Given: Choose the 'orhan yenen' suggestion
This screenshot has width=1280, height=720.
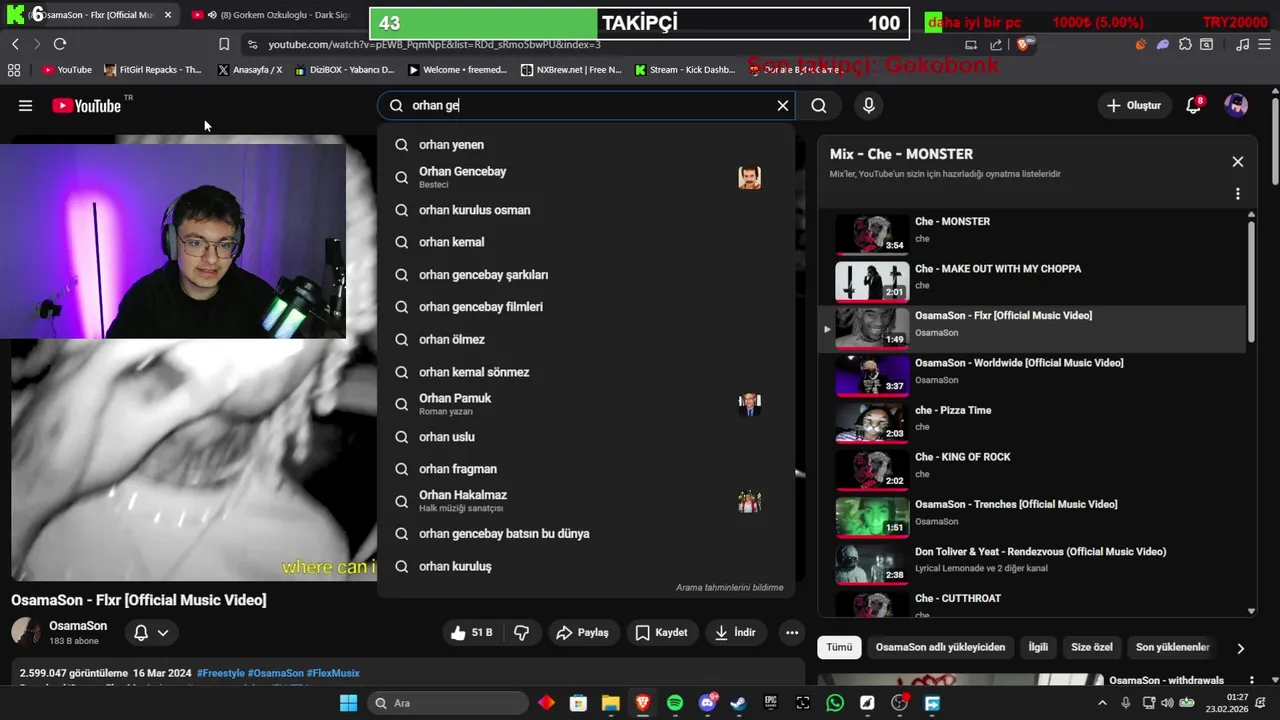Looking at the screenshot, I should [x=586, y=145].
